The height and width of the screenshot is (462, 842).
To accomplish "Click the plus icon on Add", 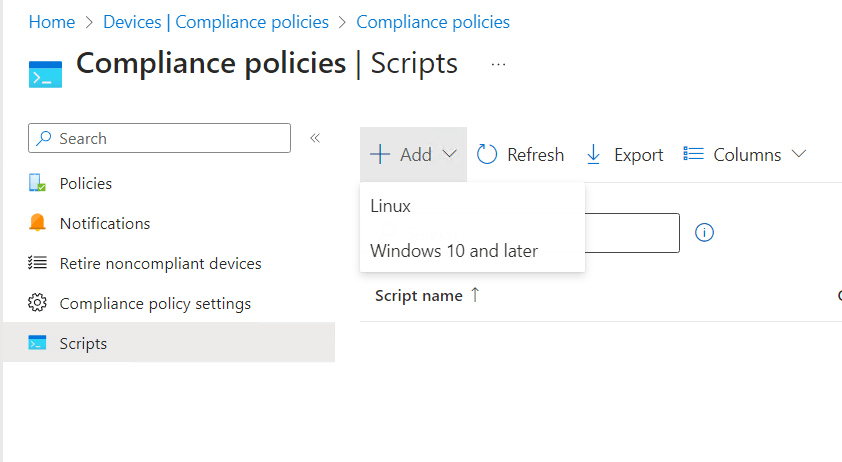I will 380,154.
